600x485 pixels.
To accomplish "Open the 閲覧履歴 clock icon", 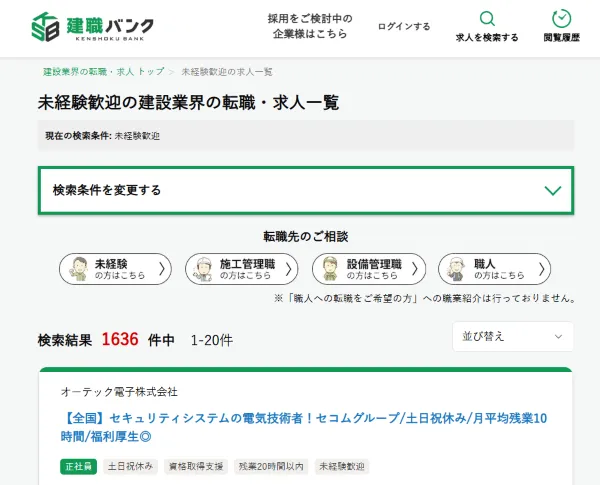I will tap(561, 18).
